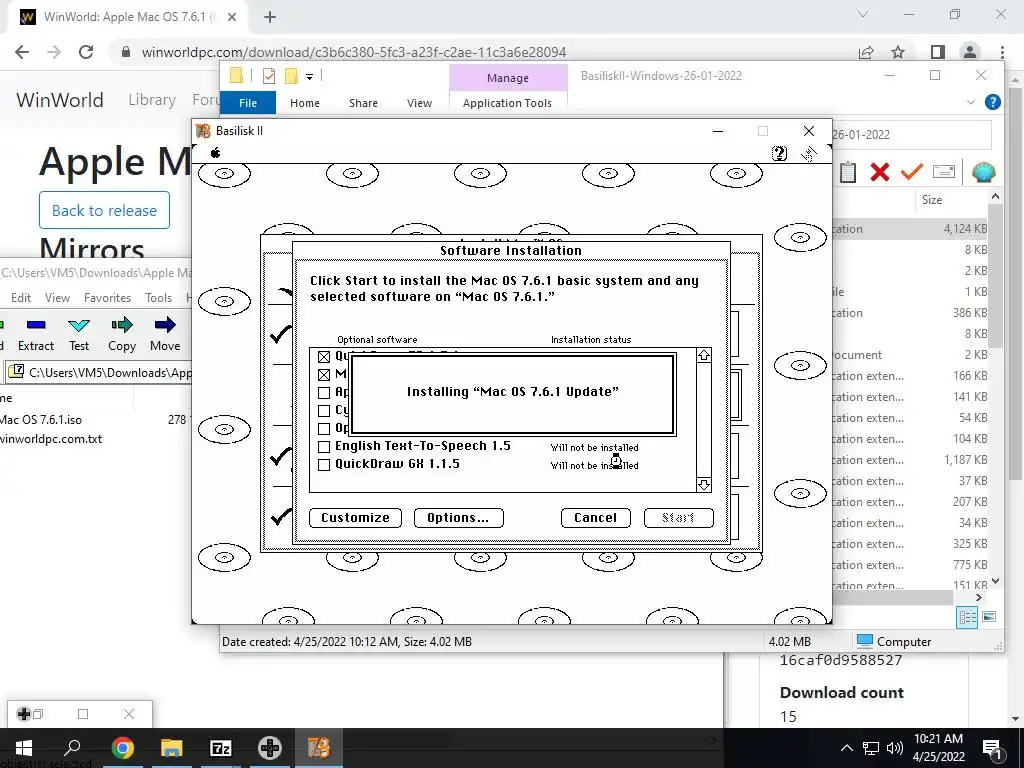Open Basilisk II from the taskbar
Screen dimensions: 1024x768
319,748
